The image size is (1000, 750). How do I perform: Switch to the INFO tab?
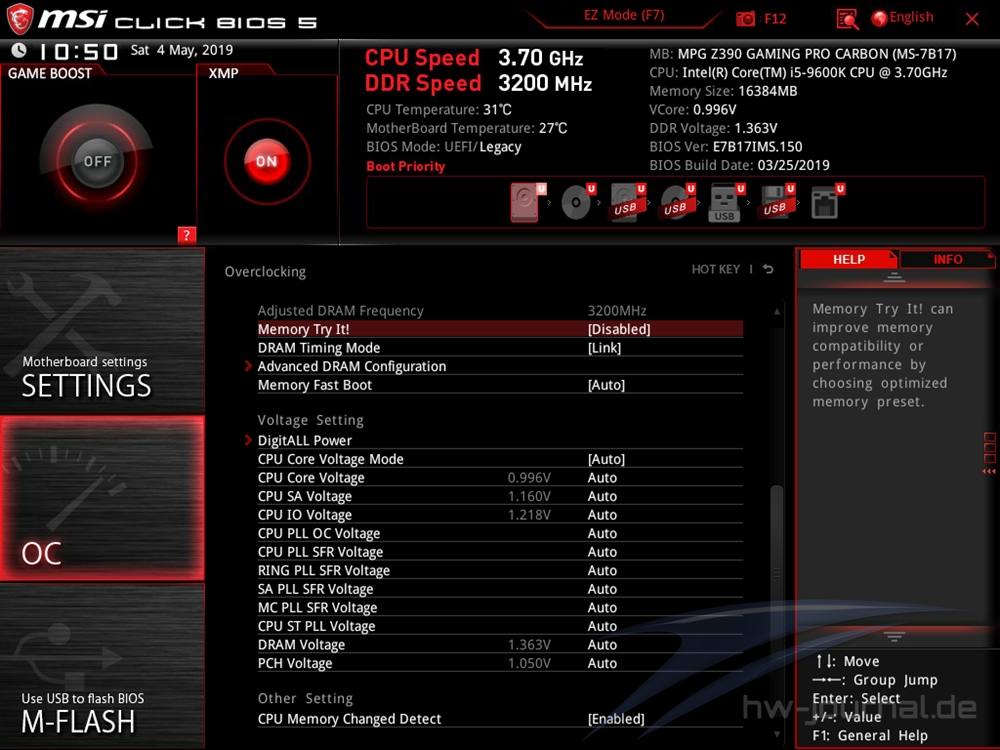point(947,260)
